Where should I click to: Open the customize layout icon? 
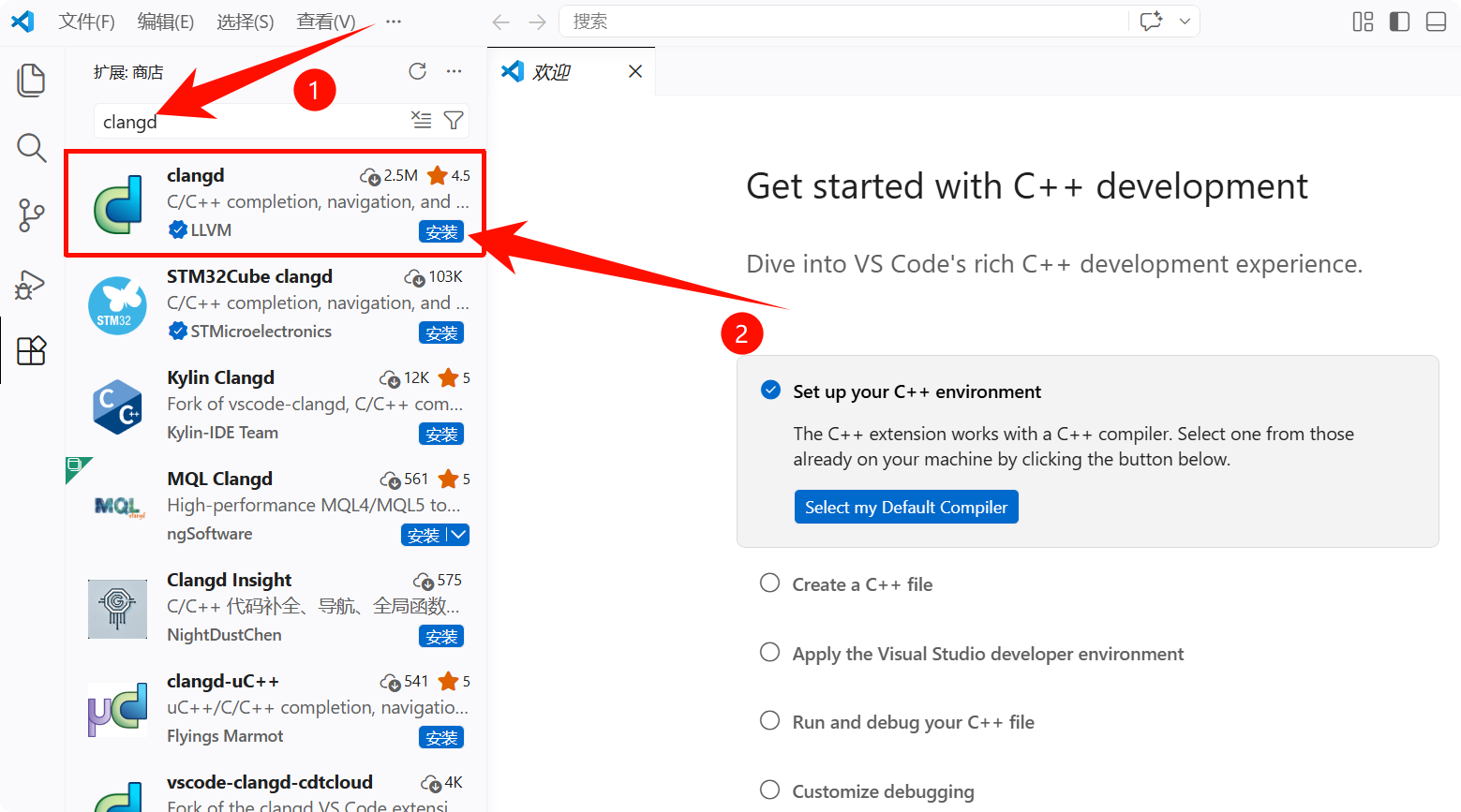pos(1363,22)
